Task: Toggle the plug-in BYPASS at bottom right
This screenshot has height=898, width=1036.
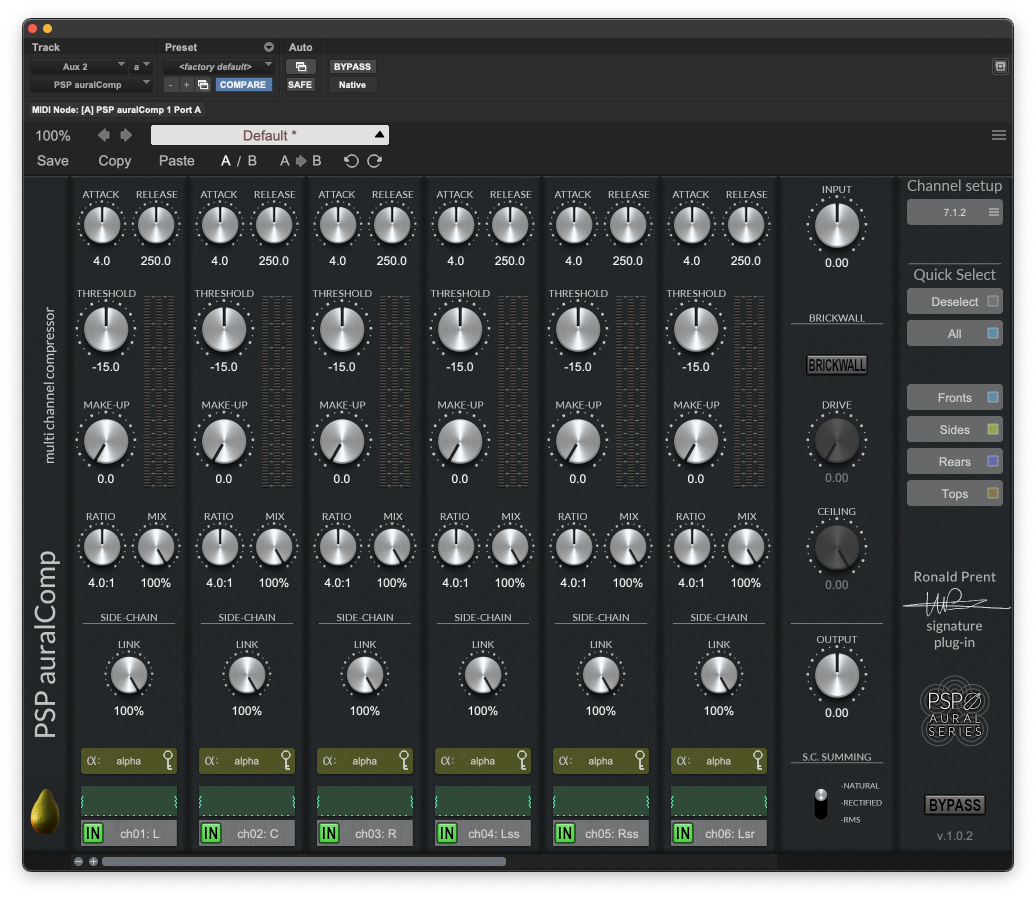Action: tap(955, 805)
